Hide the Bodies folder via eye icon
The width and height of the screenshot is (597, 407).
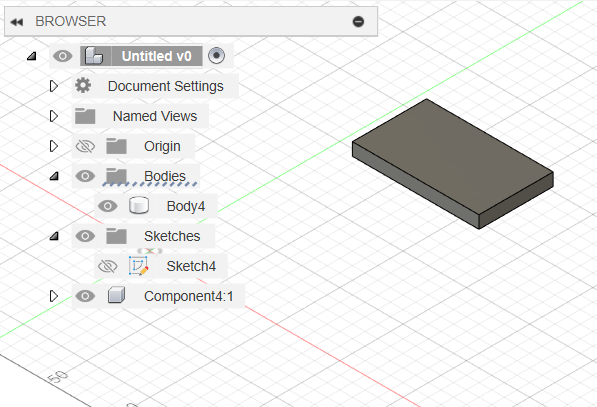click(x=85, y=176)
